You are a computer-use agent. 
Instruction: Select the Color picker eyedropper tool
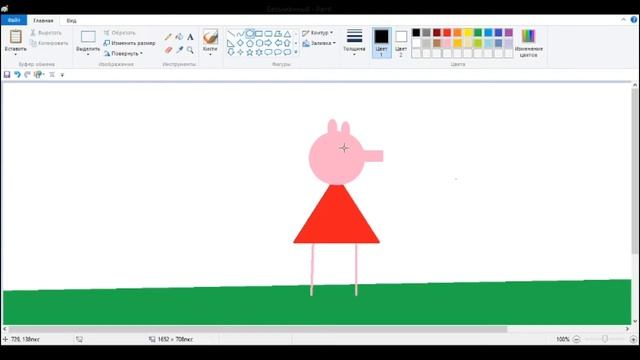[x=179, y=50]
